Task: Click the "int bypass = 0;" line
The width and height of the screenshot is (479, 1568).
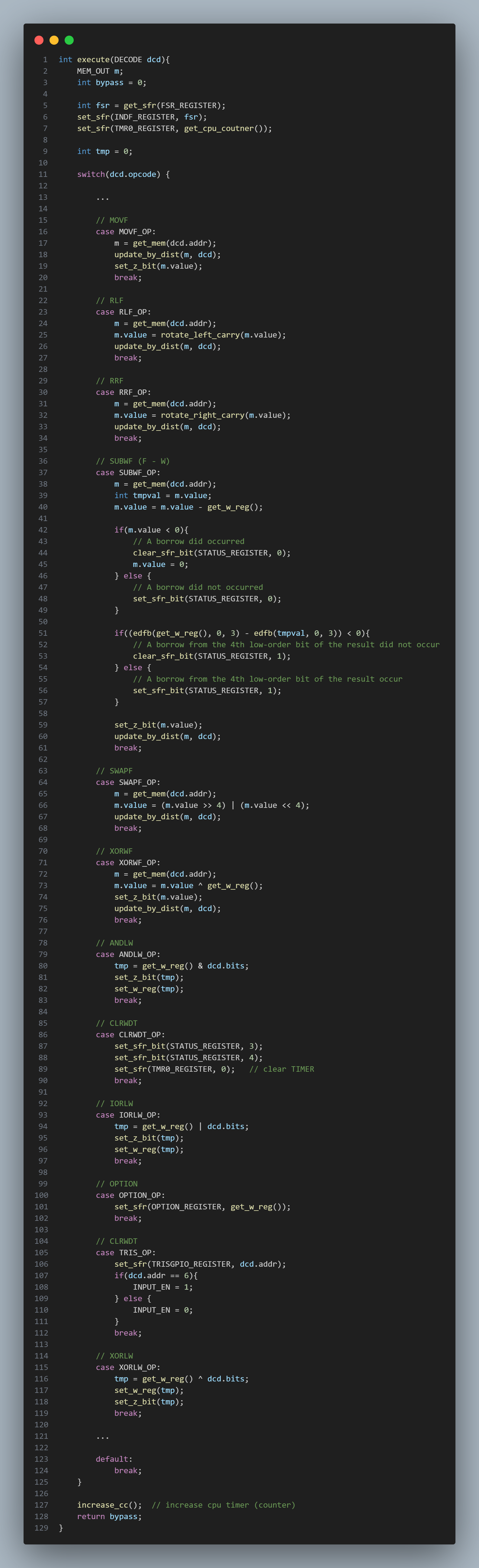Action: tap(112, 83)
